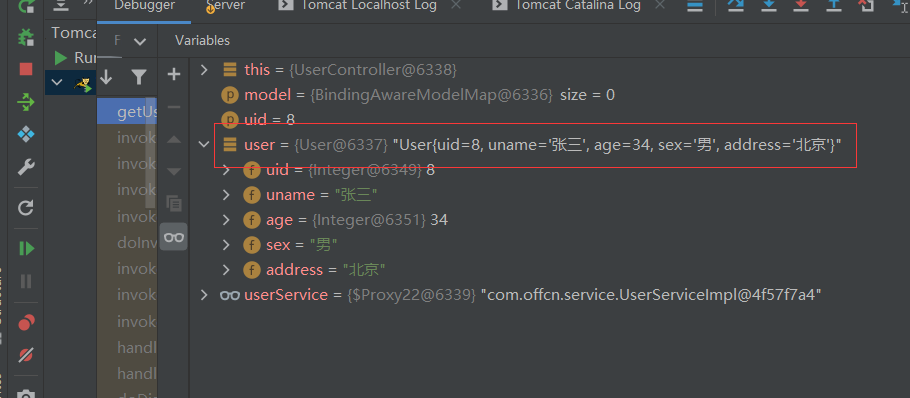
Task: Filter frames with the funnel icon
Action: coord(139,77)
